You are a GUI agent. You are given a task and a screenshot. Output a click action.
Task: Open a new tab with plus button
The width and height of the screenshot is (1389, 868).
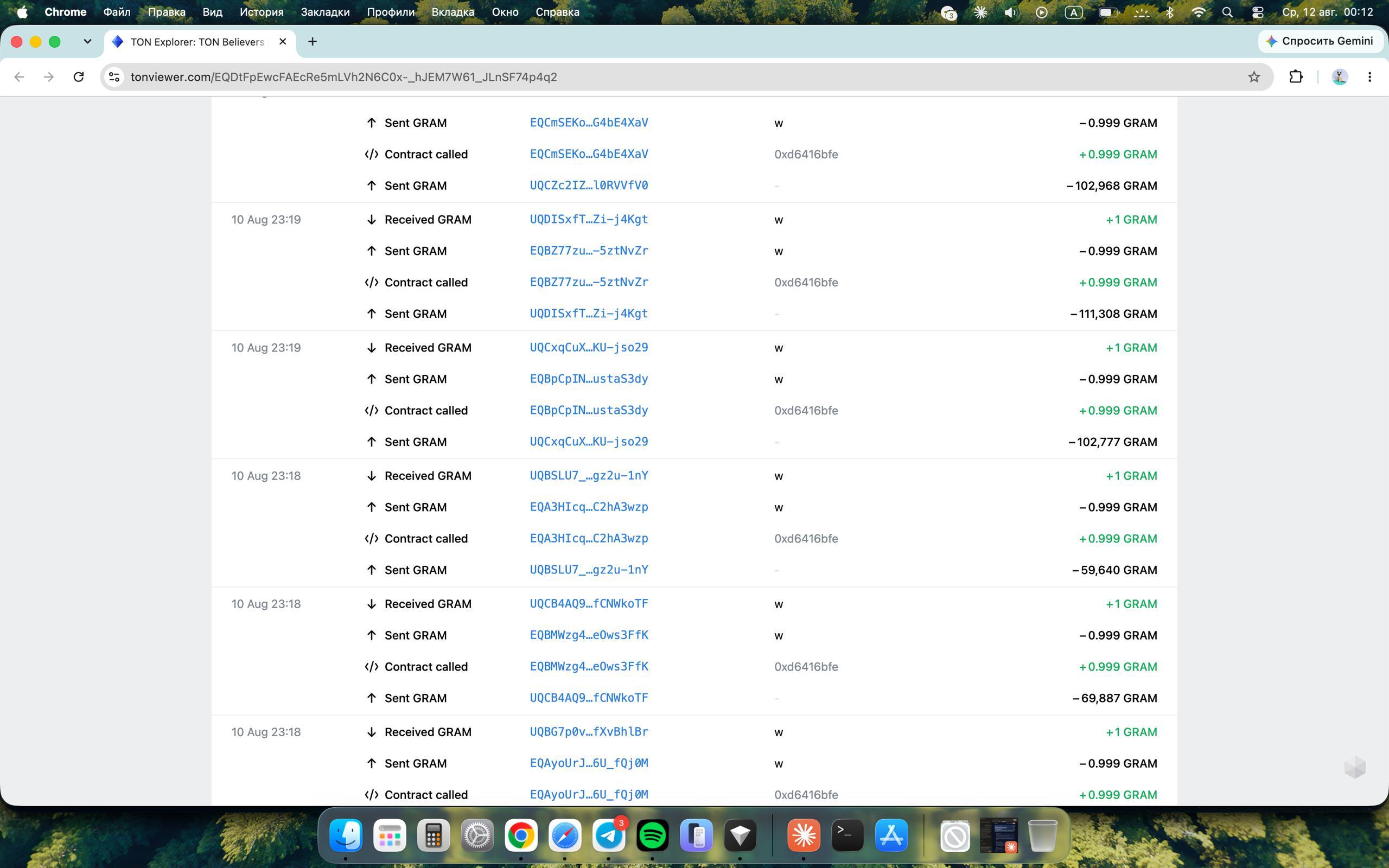click(312, 41)
